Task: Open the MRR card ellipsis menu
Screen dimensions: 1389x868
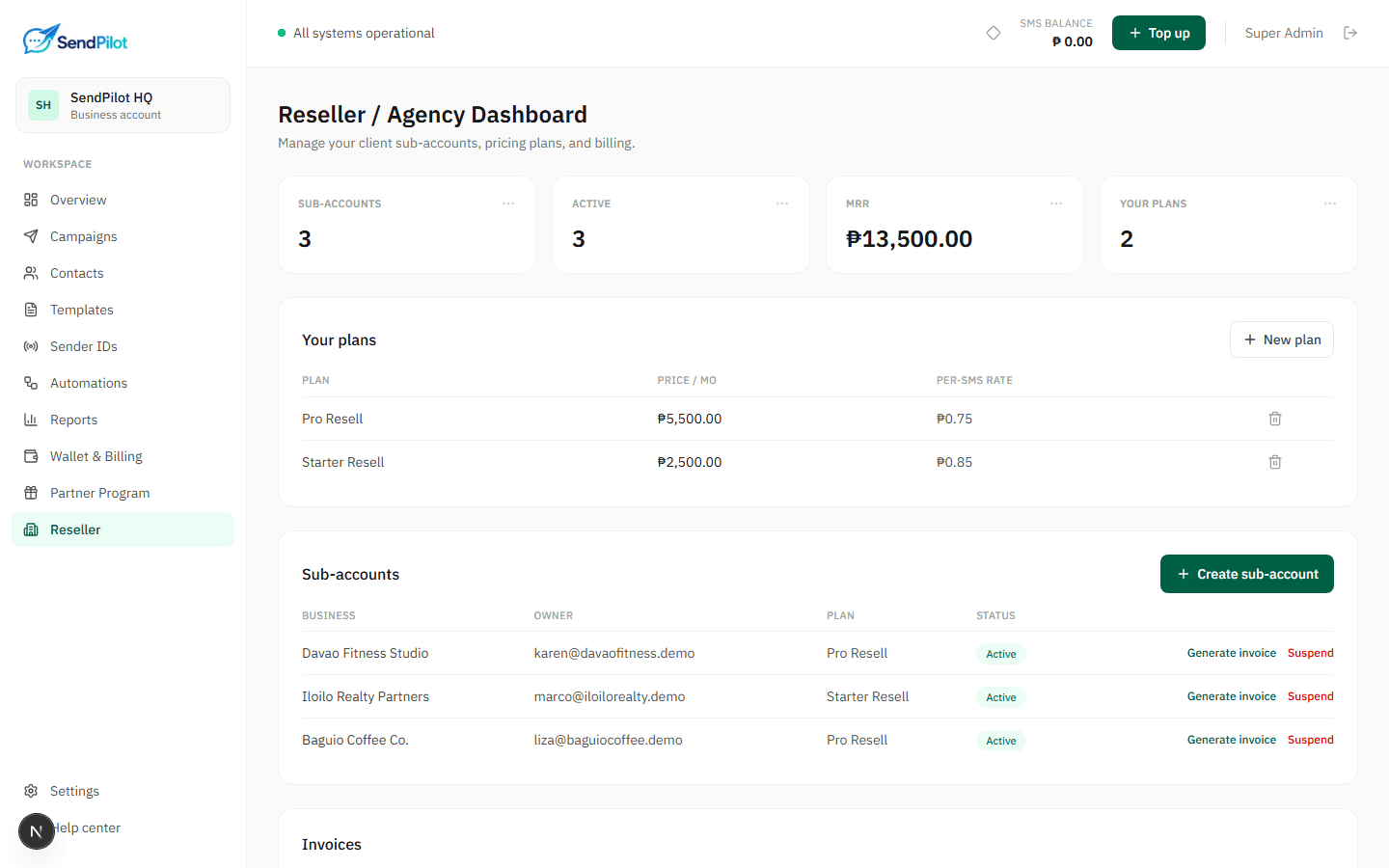Action: point(1056,203)
